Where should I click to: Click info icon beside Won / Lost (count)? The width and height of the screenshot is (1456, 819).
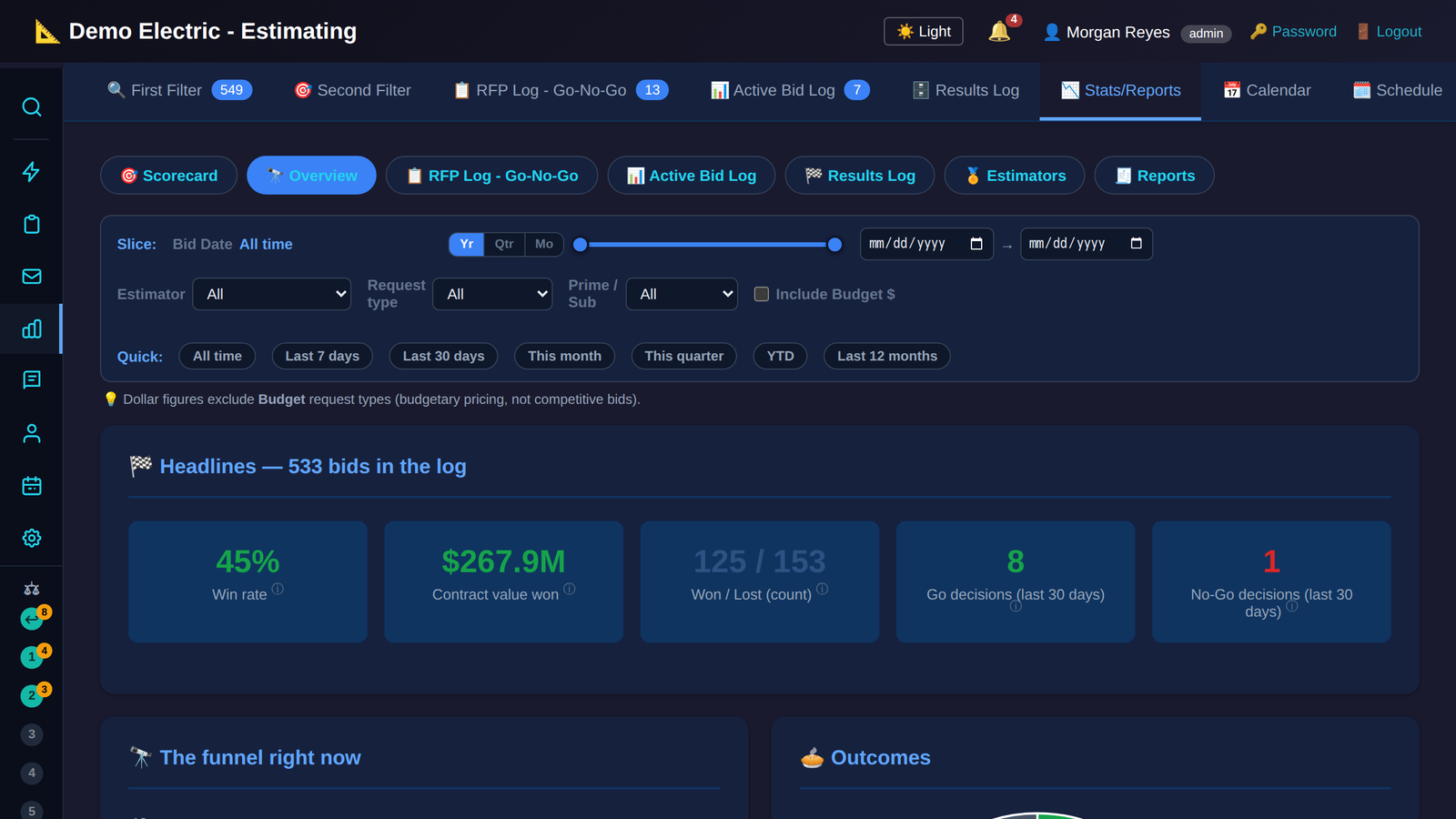tap(822, 589)
